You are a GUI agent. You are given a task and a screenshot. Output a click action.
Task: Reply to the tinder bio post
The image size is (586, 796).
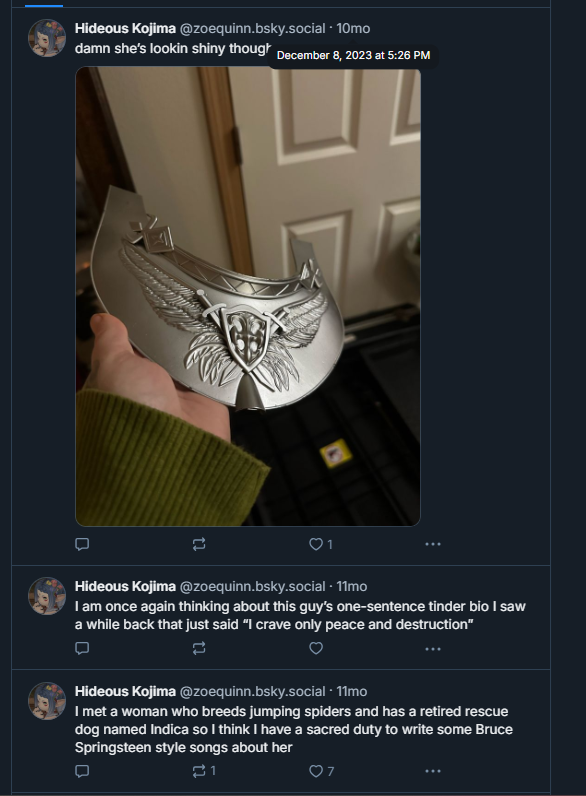pyautogui.click(x=82, y=648)
